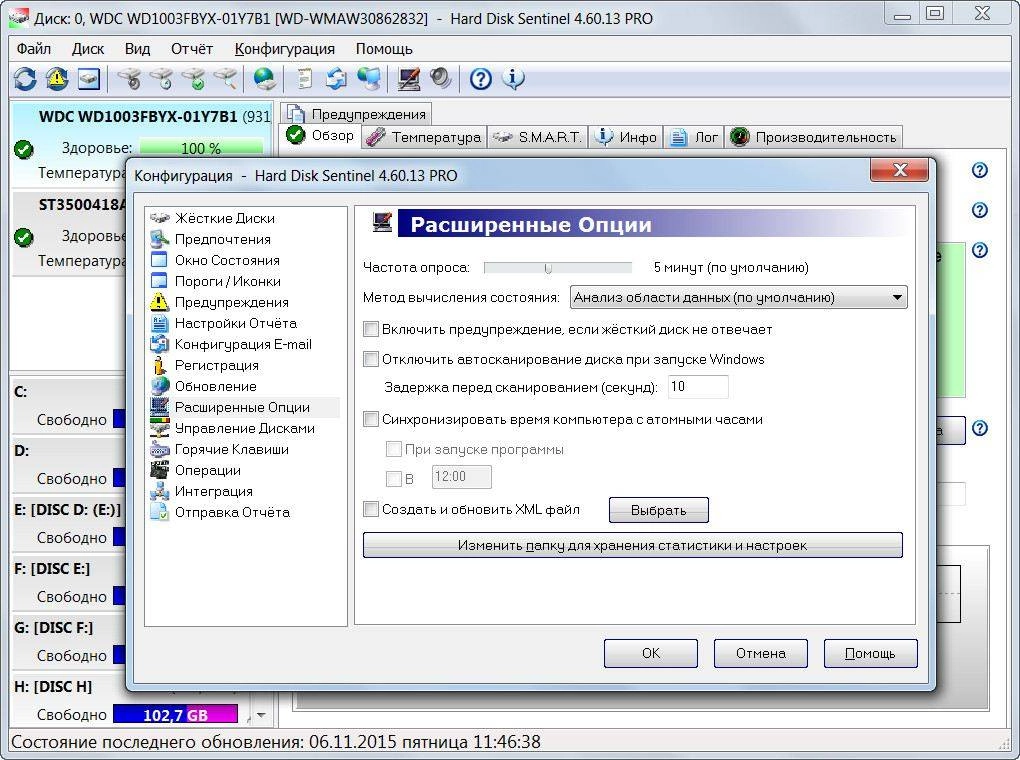Tick the При запуске программы checkbox
1020x760 pixels.
(394, 449)
